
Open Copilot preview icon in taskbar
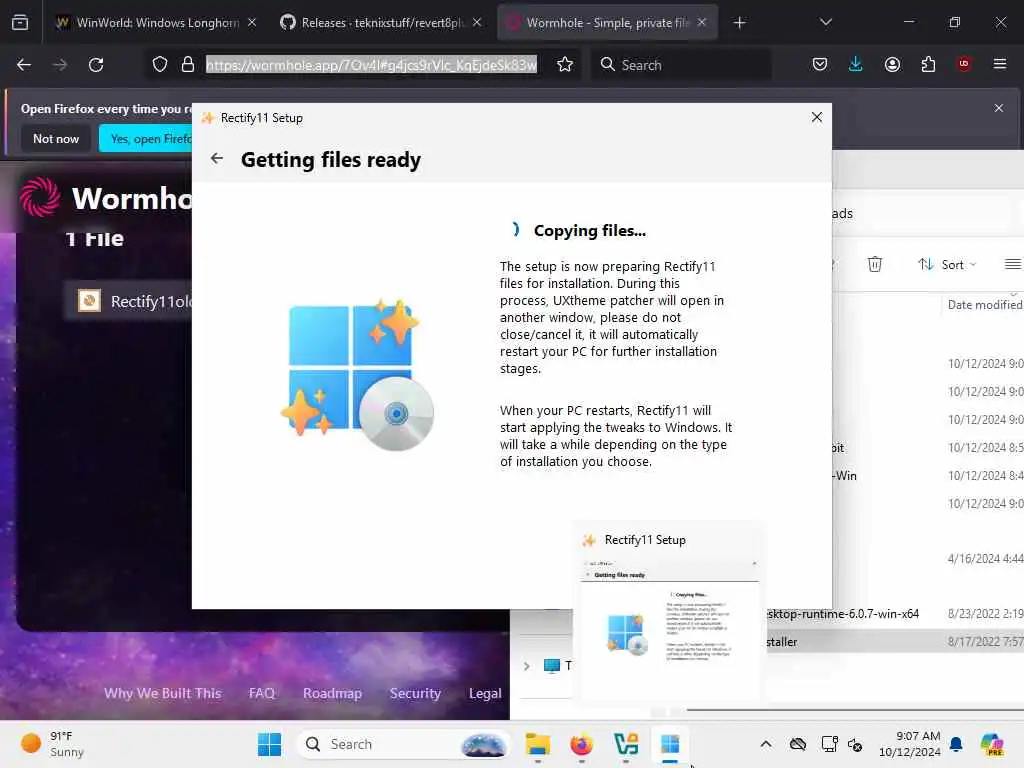click(992, 744)
